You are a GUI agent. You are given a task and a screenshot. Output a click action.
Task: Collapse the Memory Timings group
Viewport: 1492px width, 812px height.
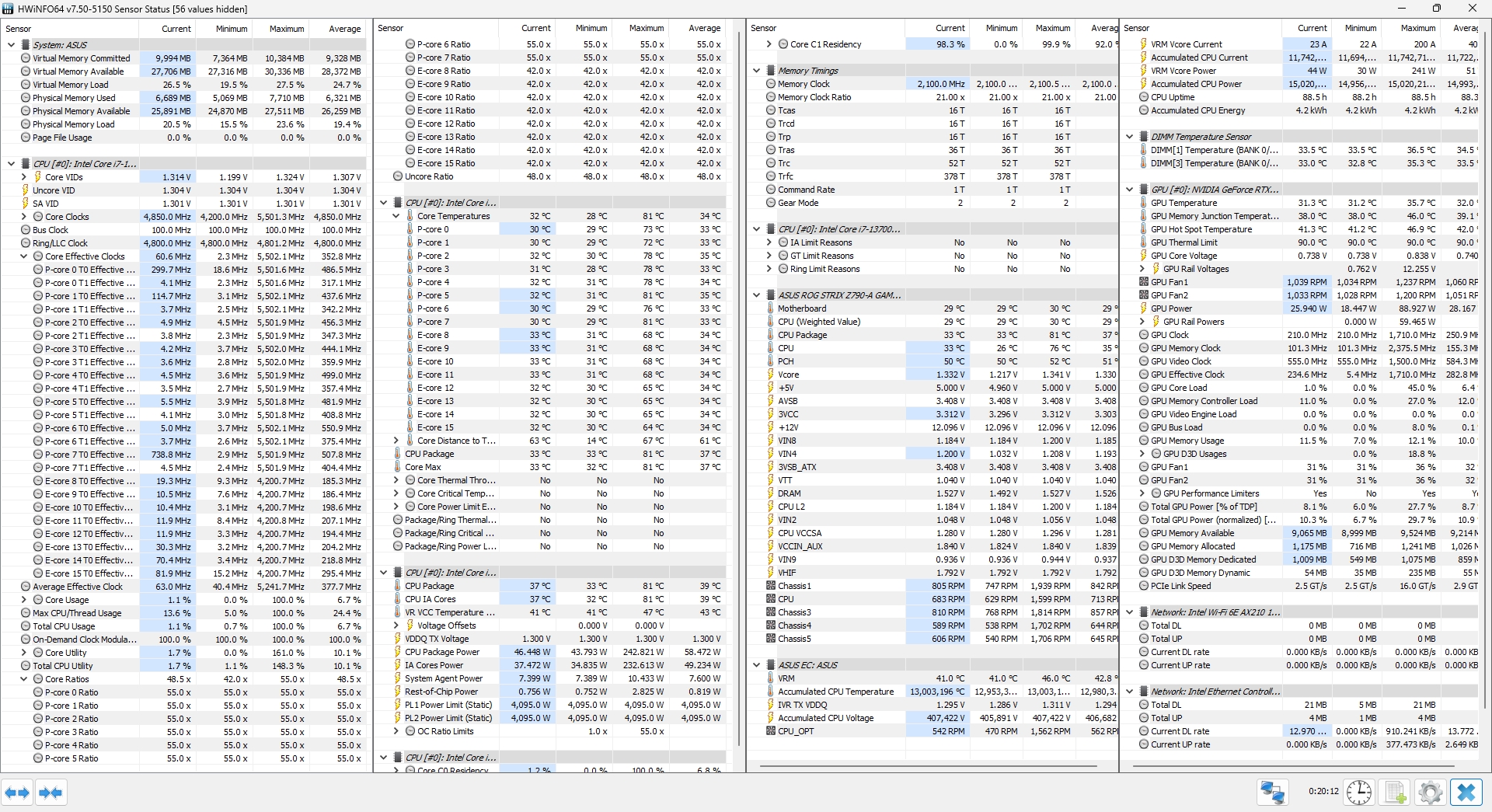[756, 71]
